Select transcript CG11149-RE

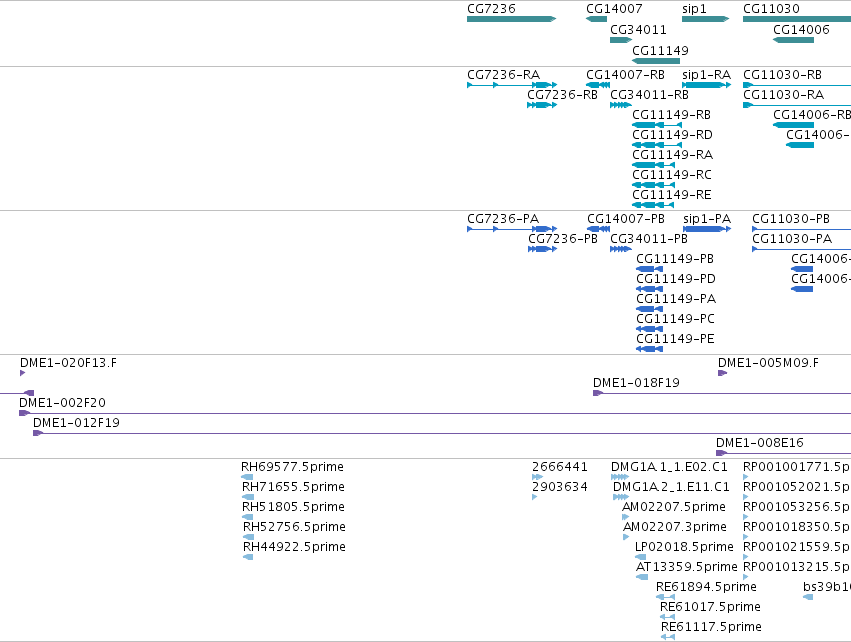653,205
